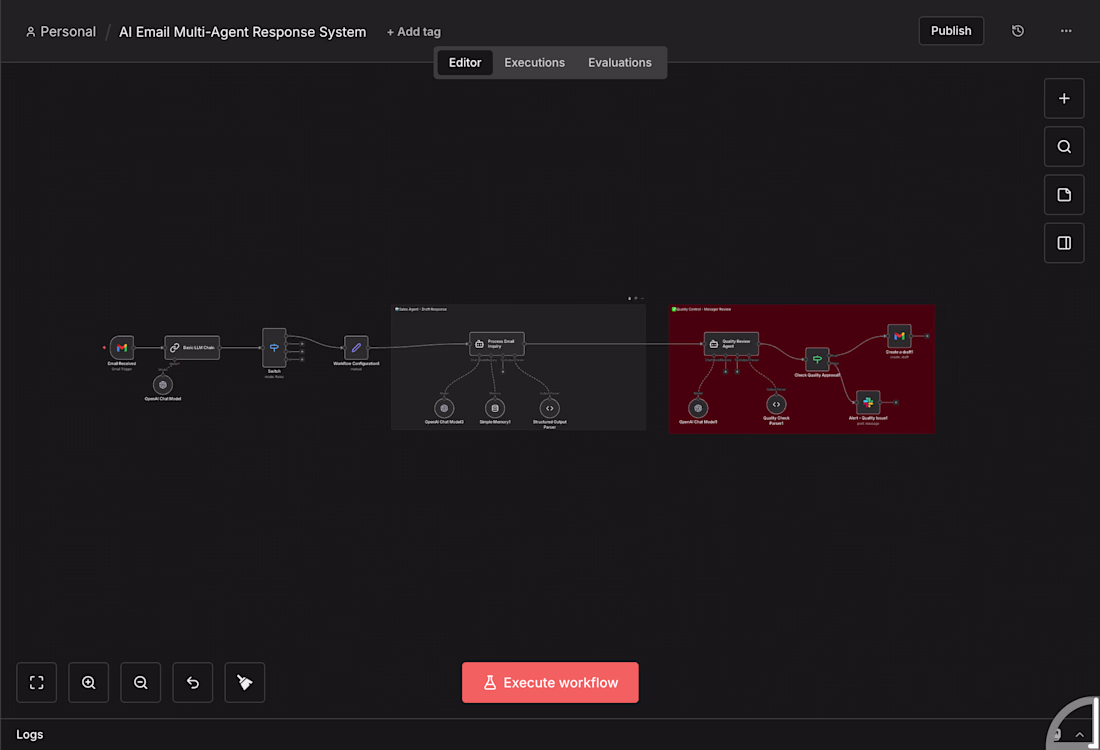
Task: Click the Add tag link
Action: pos(414,32)
